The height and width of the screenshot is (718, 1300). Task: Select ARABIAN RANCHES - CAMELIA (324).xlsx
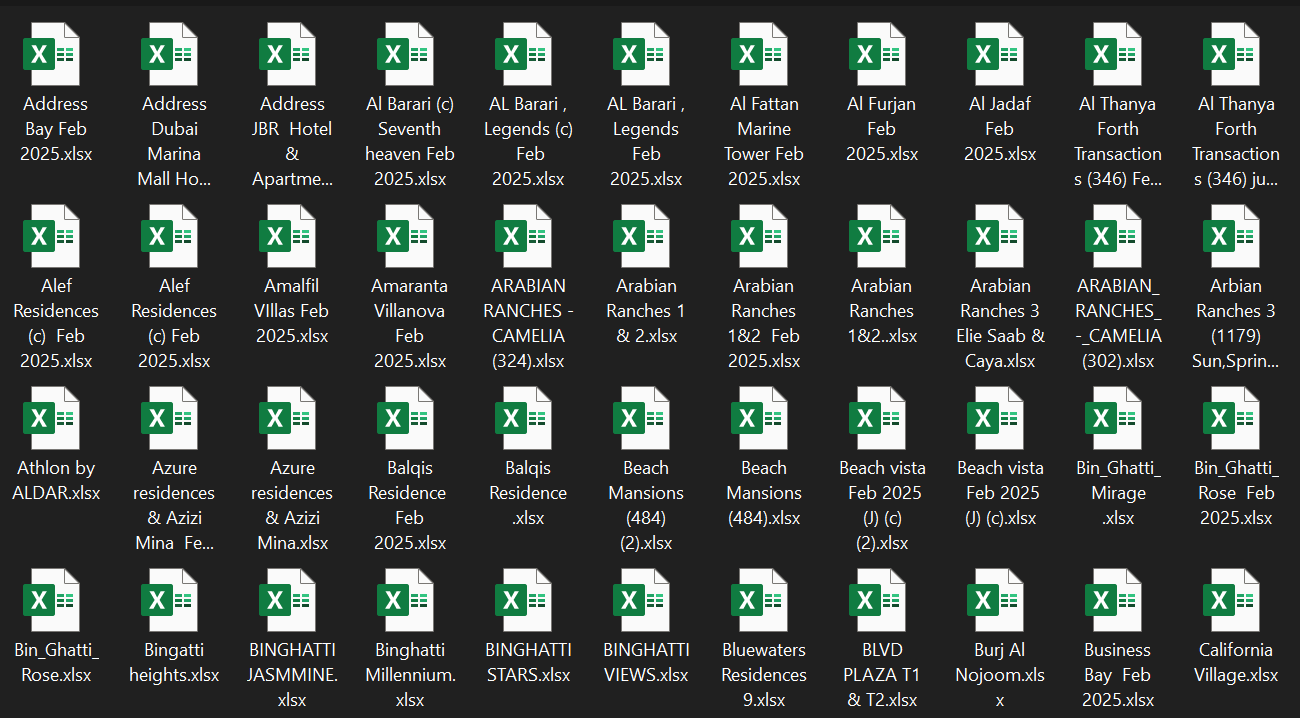527,237
